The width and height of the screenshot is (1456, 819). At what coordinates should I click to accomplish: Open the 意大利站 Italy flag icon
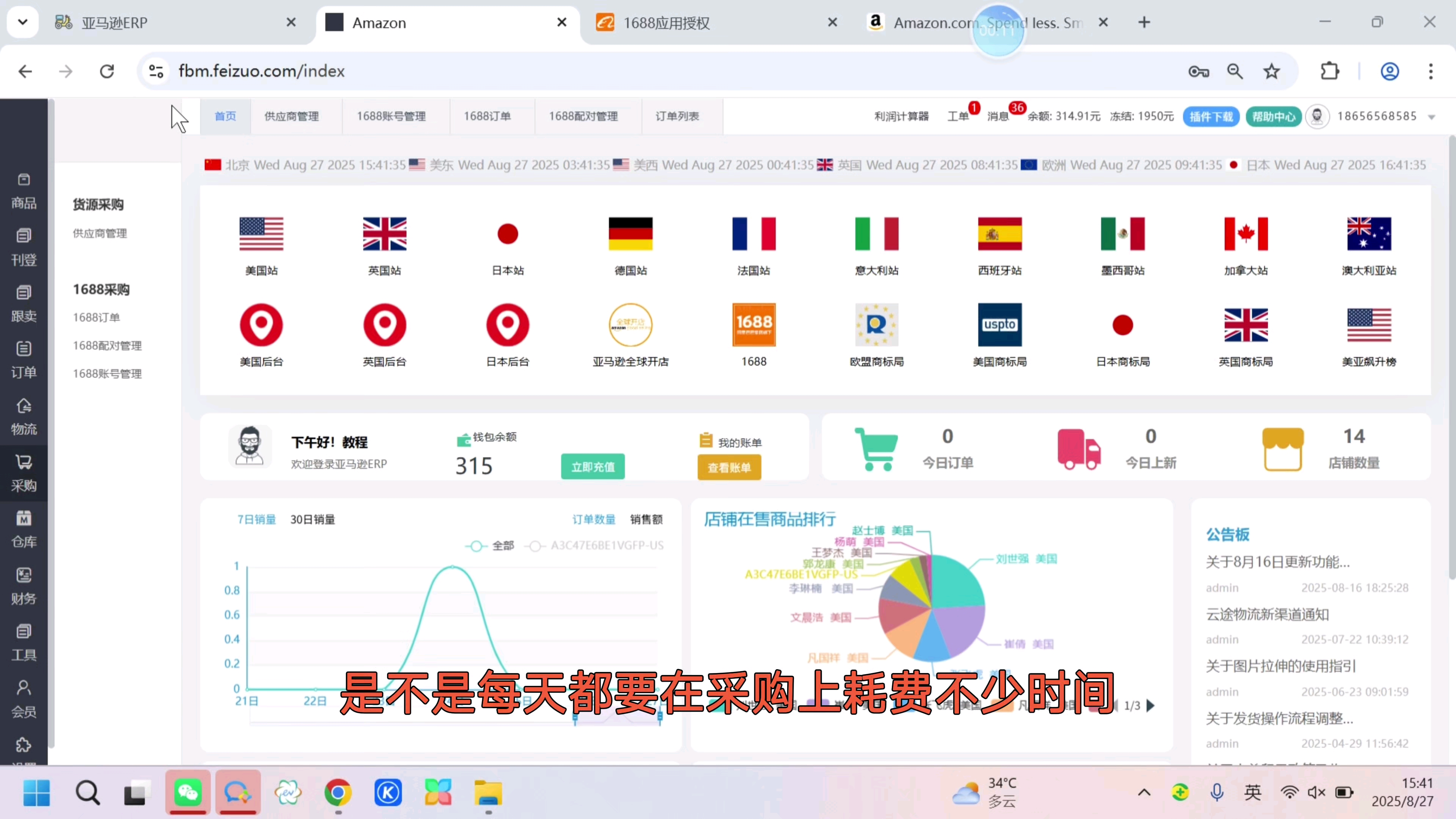click(877, 234)
